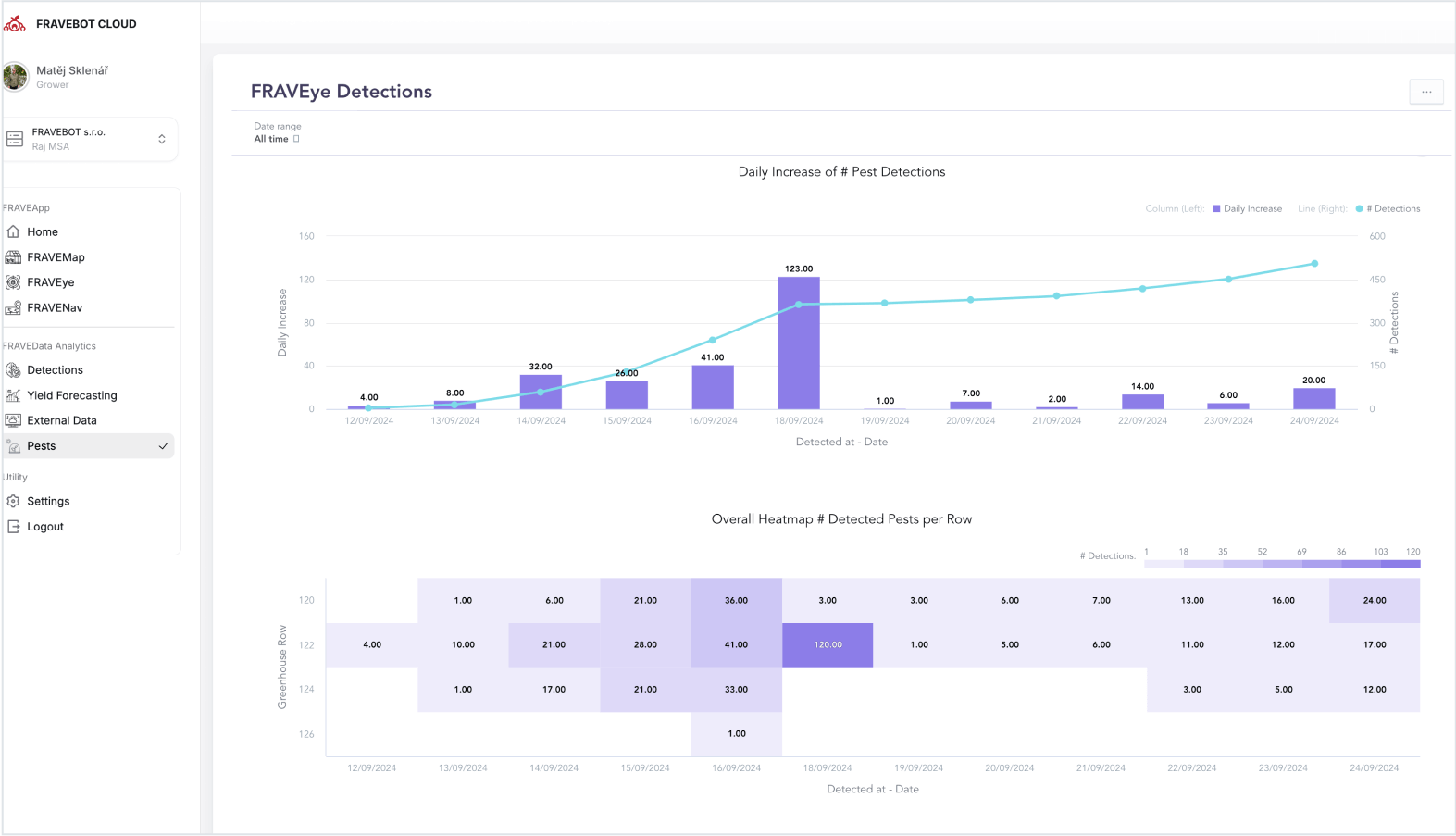Click the 17.00 cell in row 124
The image size is (1456, 836).
click(554, 690)
